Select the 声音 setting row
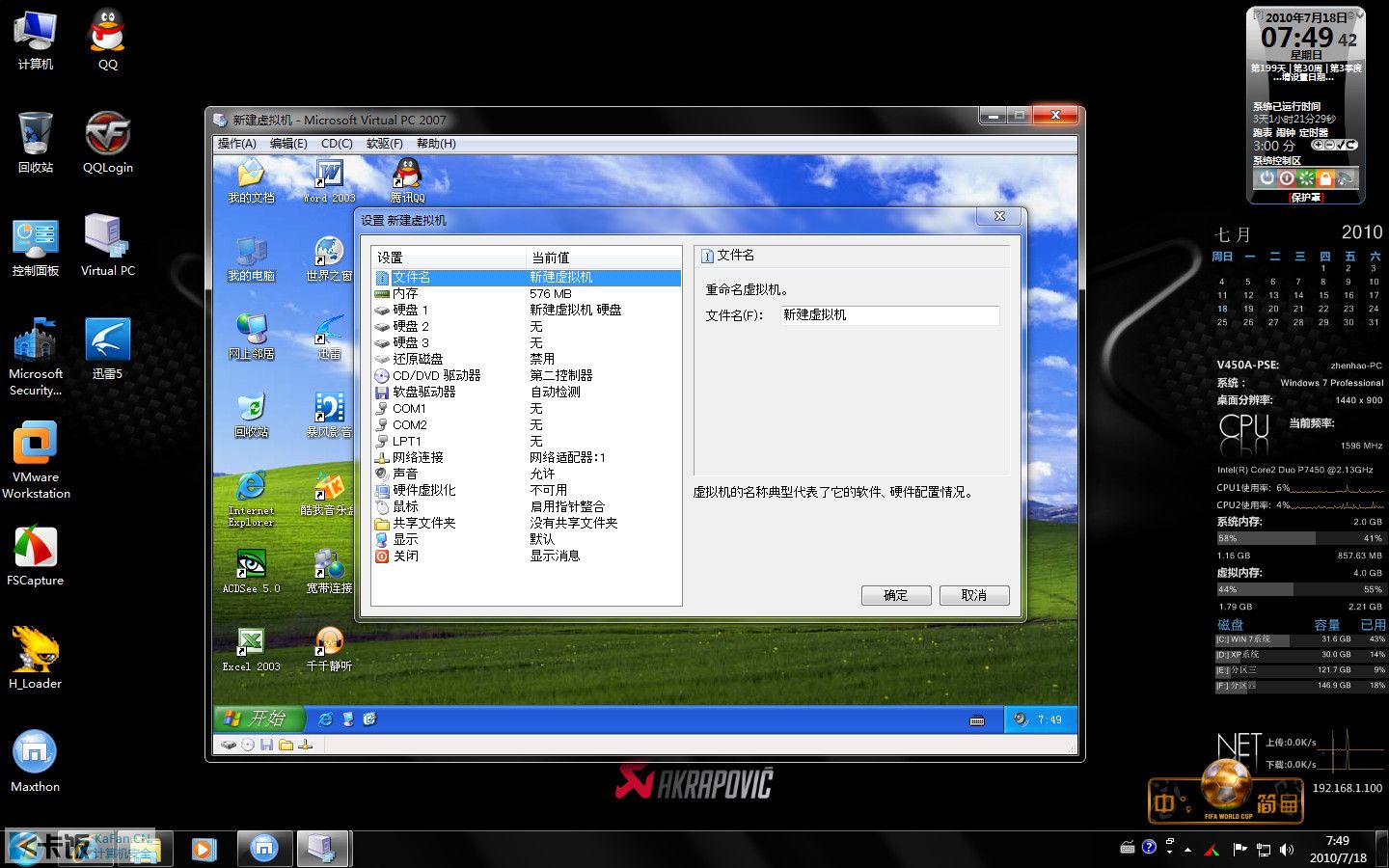Screen dimensions: 1389x868 527,474
